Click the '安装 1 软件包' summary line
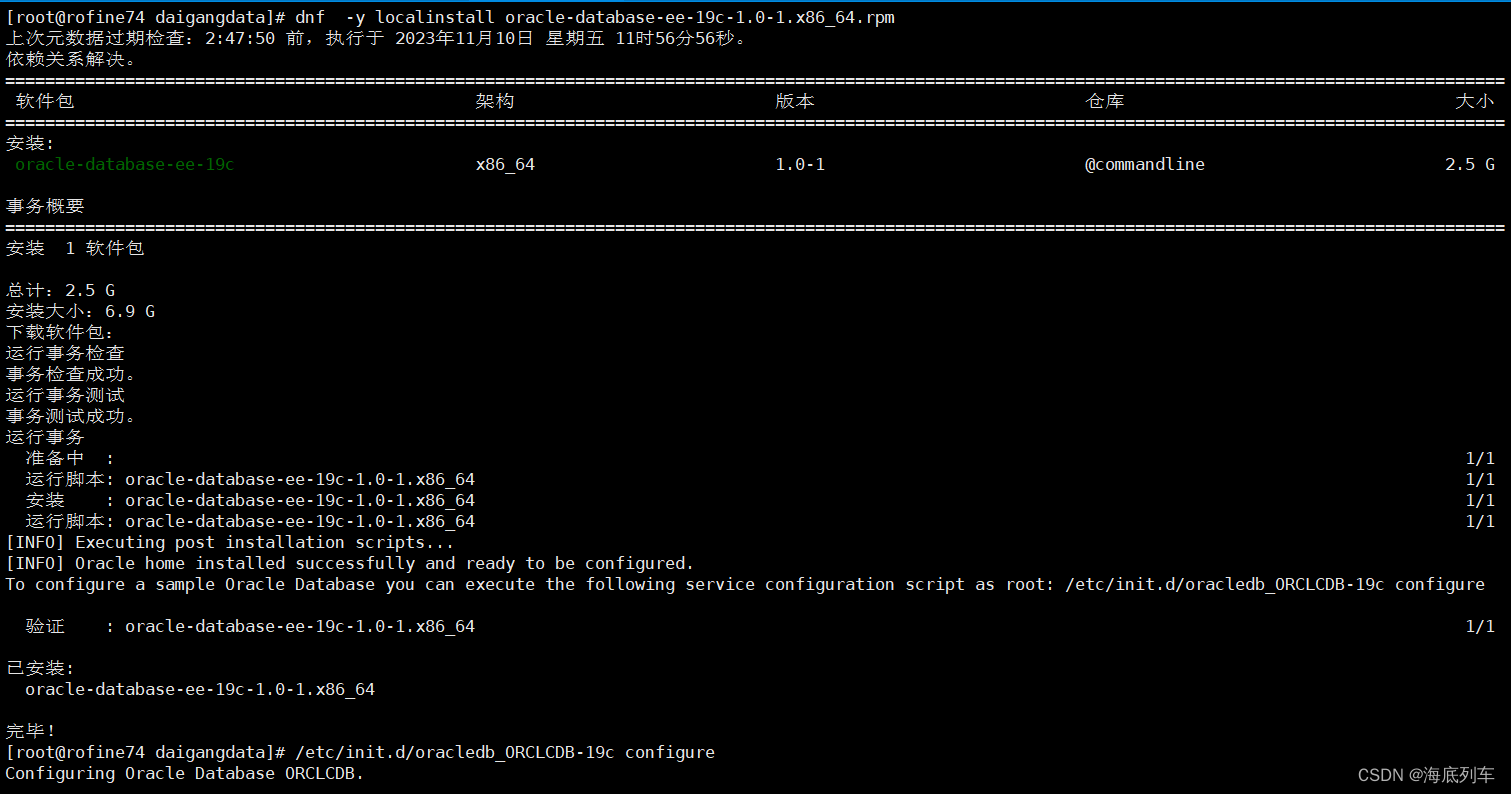 tap(75, 248)
